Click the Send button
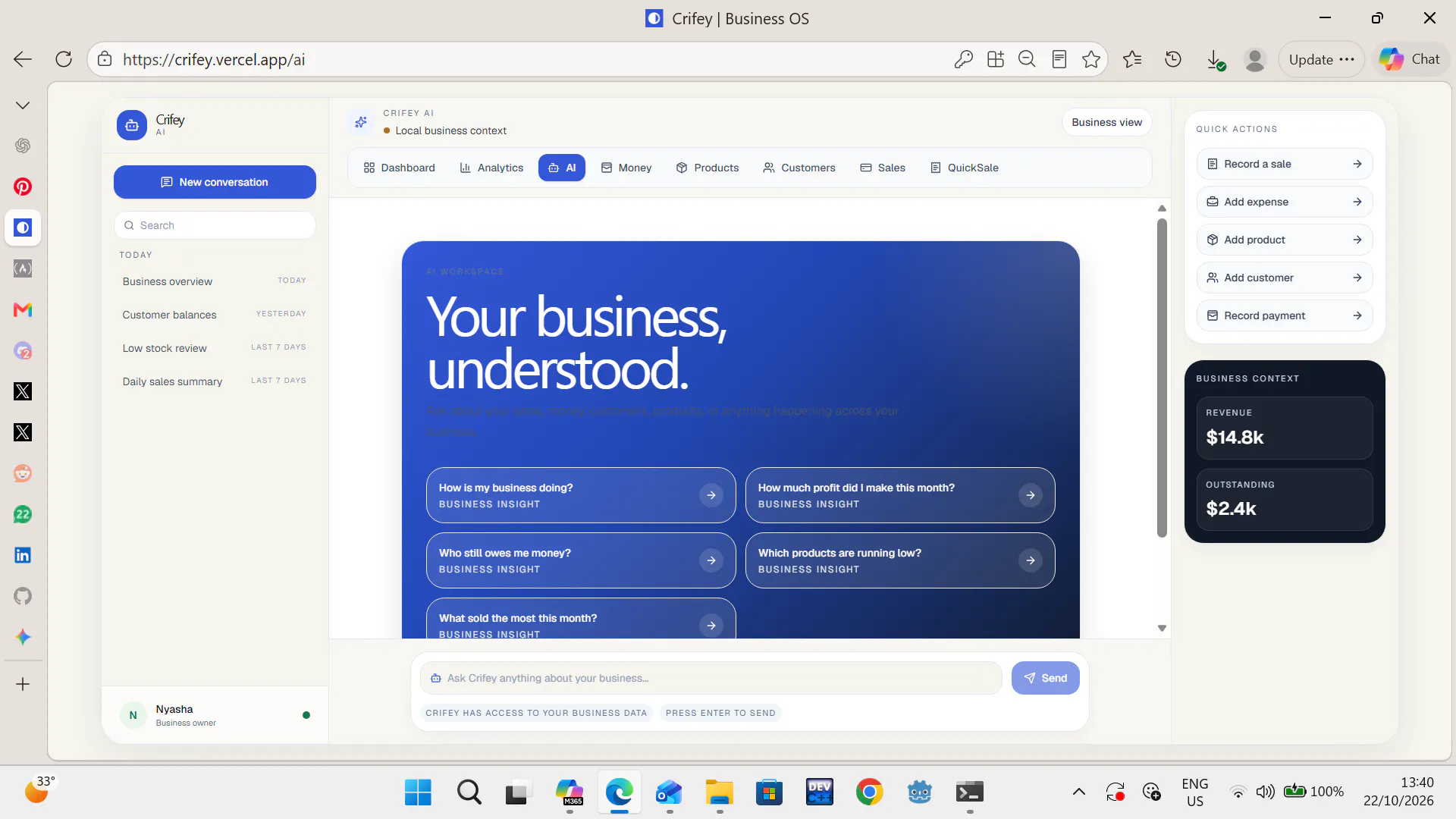Screen dimensions: 1456x819 point(1045,678)
